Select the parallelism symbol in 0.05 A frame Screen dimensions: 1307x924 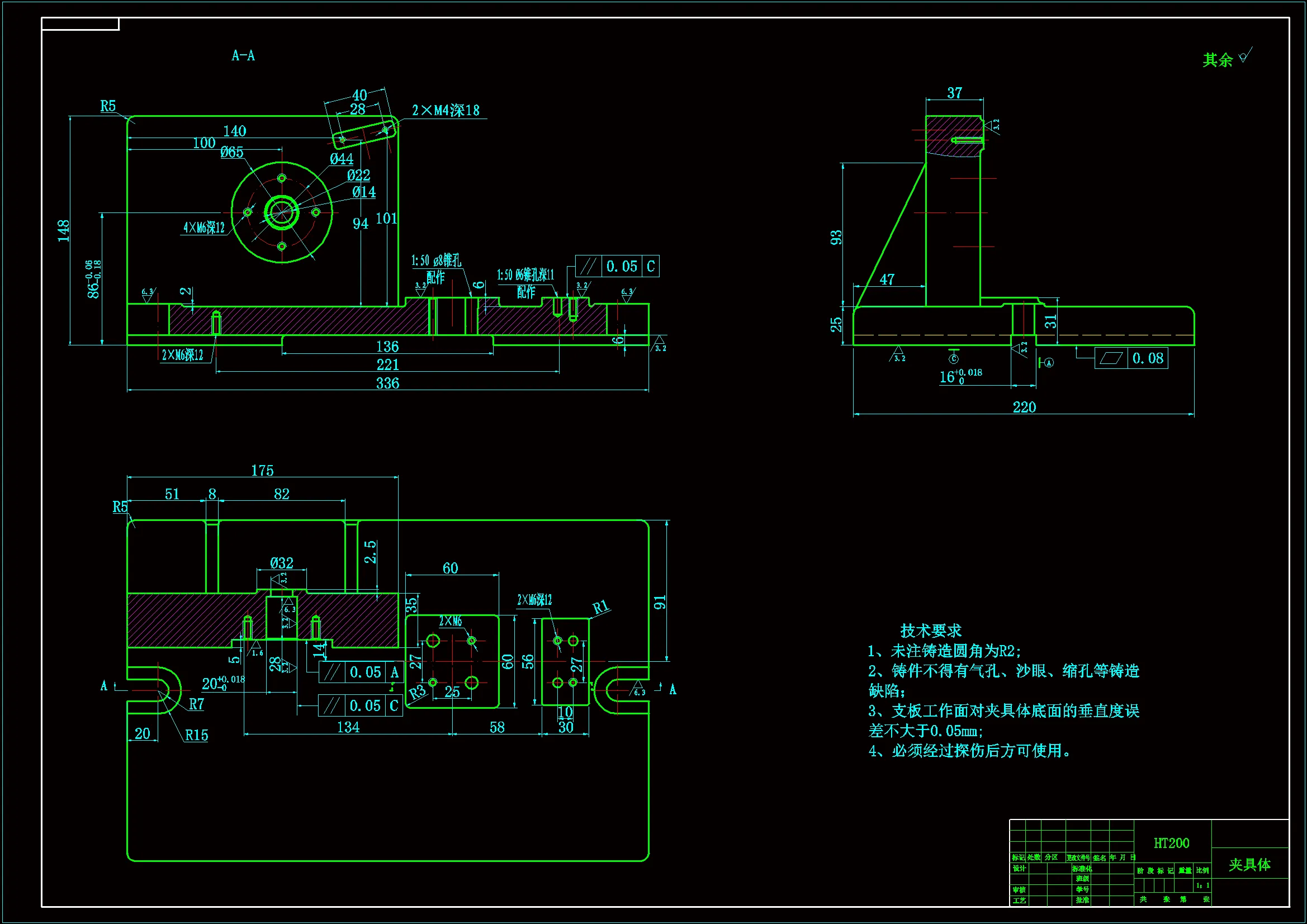tap(332, 672)
